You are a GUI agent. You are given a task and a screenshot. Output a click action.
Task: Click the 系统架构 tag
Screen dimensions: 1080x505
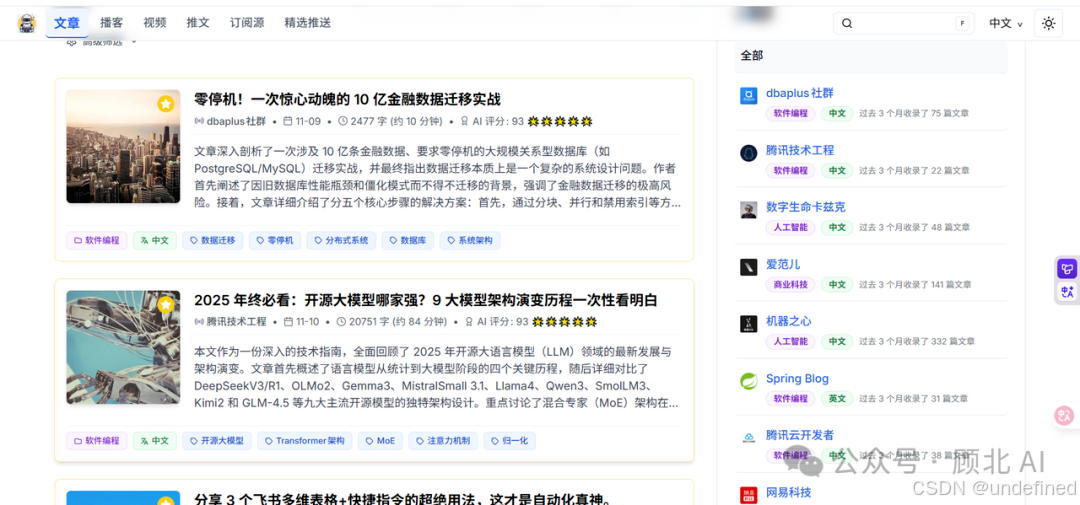(x=470, y=240)
